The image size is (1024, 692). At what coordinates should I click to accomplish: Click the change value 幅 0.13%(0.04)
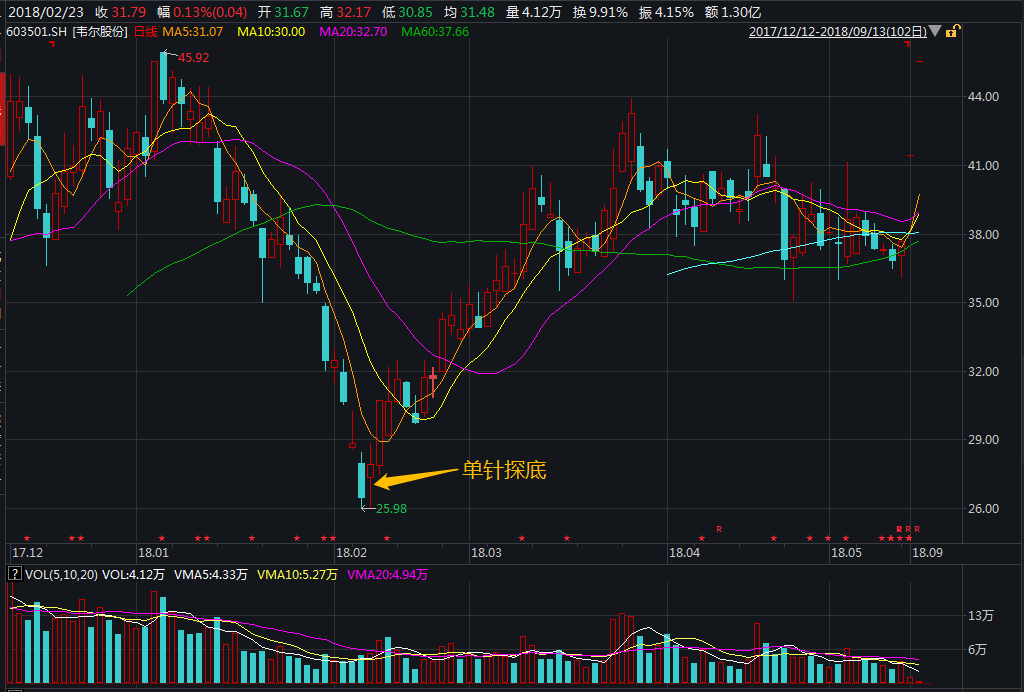[x=202, y=12]
